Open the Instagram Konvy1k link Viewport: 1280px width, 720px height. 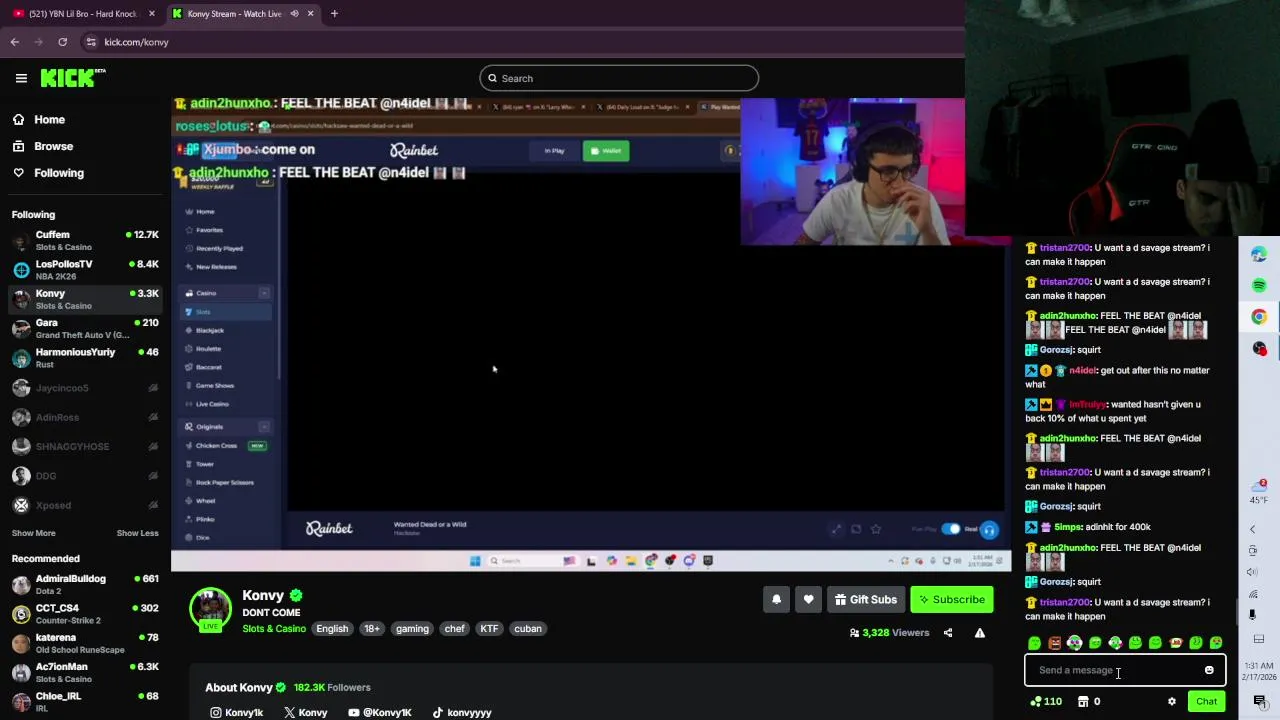[x=236, y=713]
